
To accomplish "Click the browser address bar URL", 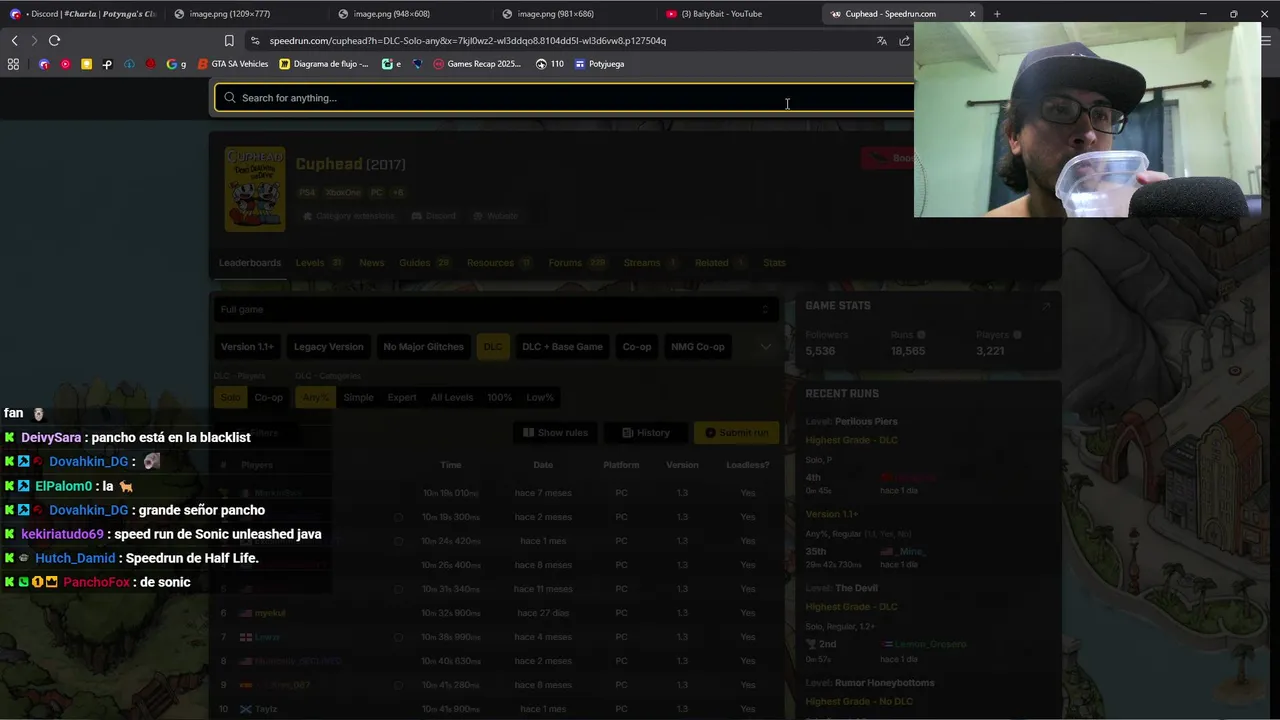I will tap(467, 41).
